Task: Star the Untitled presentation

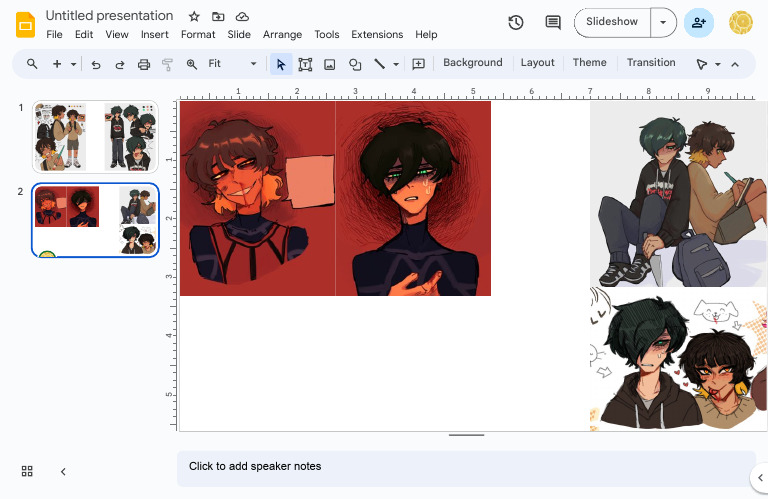Action: tap(194, 17)
